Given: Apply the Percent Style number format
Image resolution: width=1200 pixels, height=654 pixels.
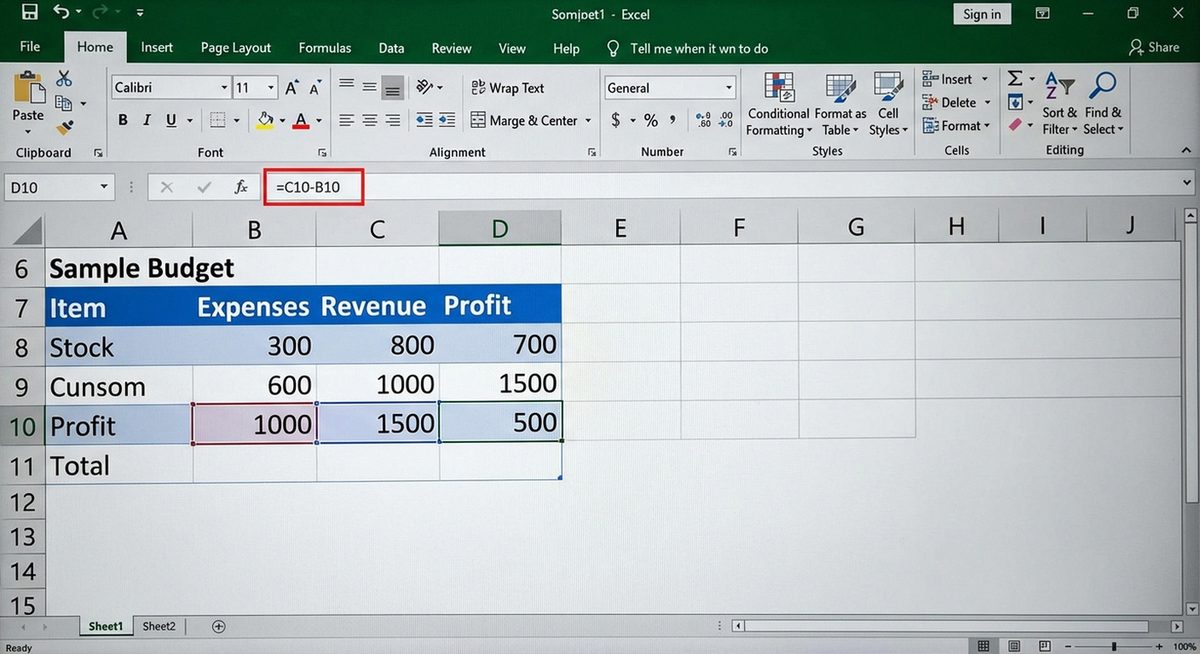Looking at the screenshot, I should (x=650, y=119).
